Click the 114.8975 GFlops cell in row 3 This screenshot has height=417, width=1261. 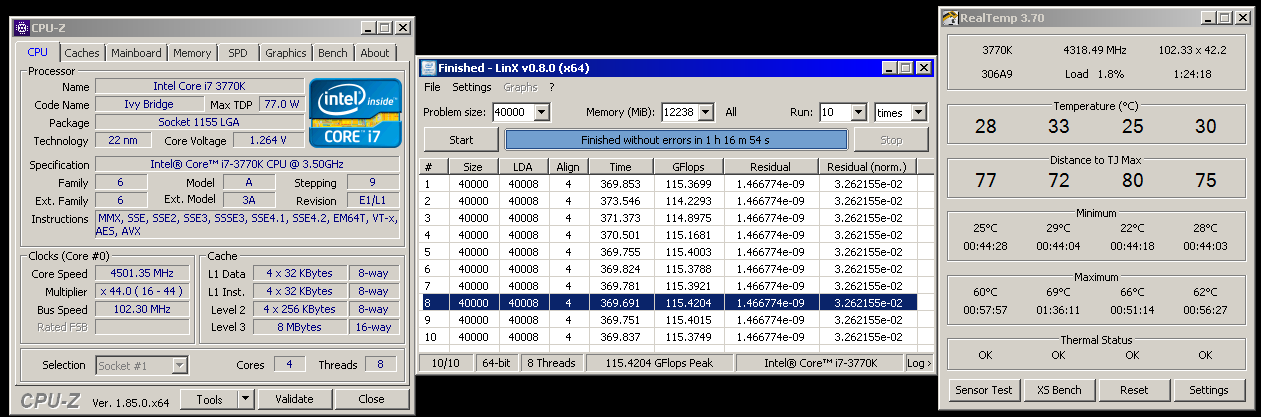point(689,217)
